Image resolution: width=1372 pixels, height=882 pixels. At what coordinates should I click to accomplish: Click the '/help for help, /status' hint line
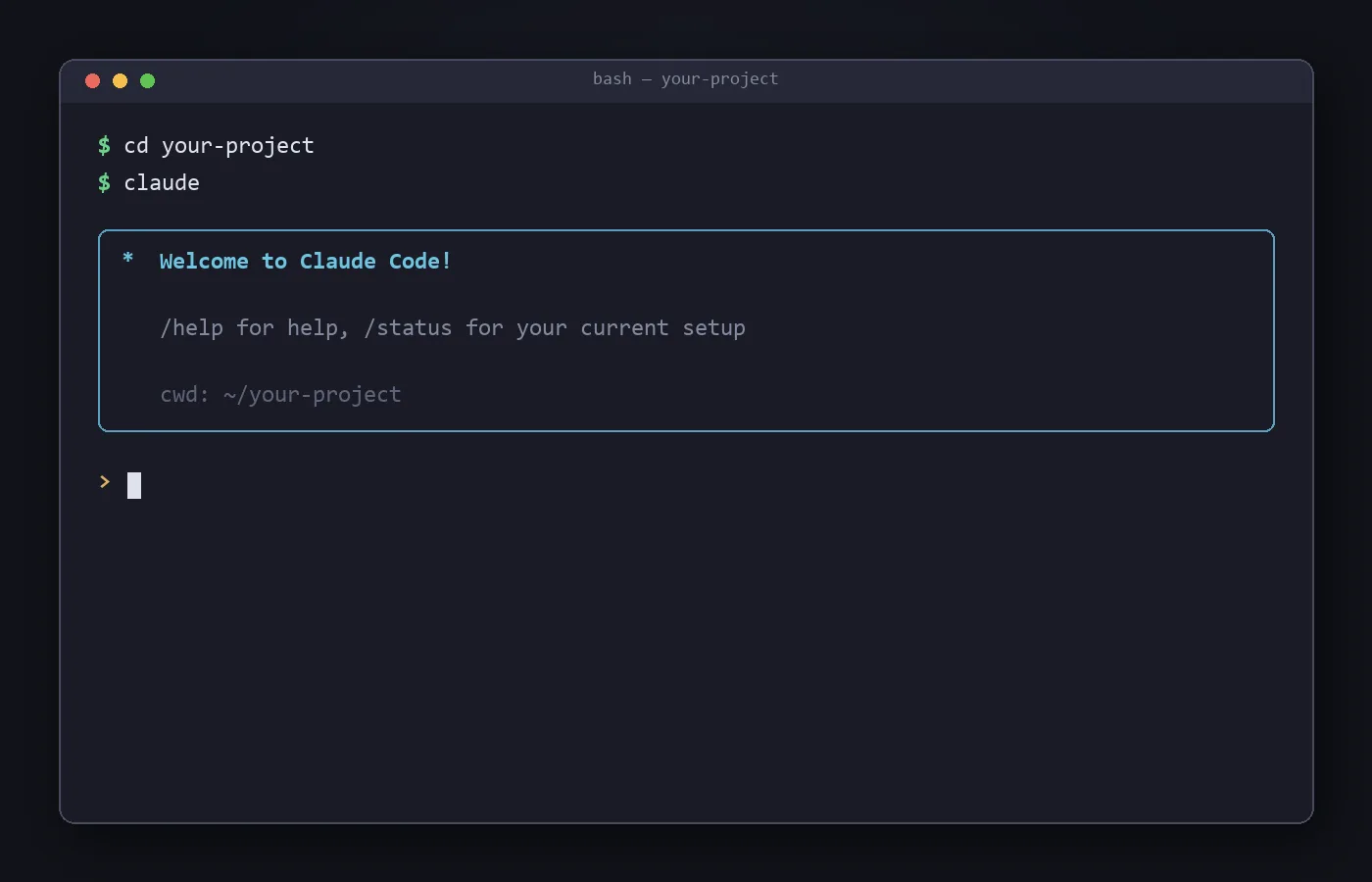[x=453, y=328]
